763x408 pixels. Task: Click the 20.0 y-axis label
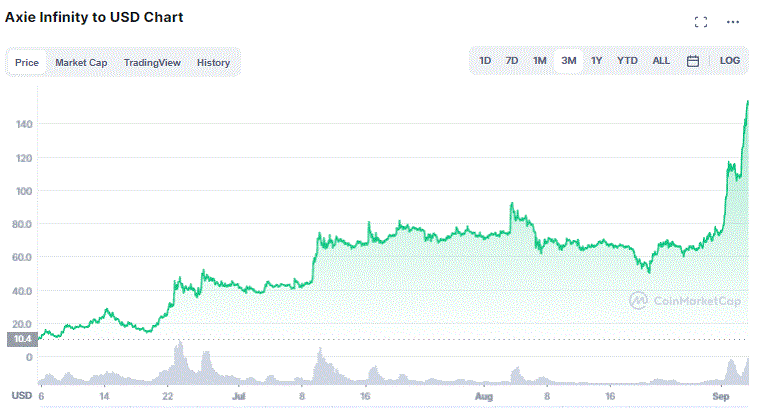[22, 324]
